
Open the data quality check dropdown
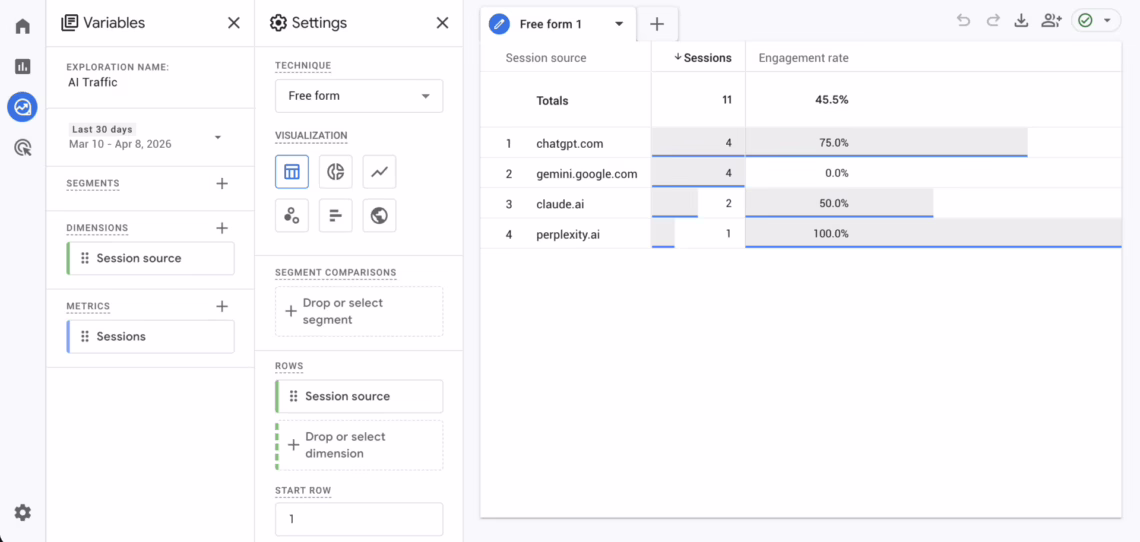(1096, 20)
